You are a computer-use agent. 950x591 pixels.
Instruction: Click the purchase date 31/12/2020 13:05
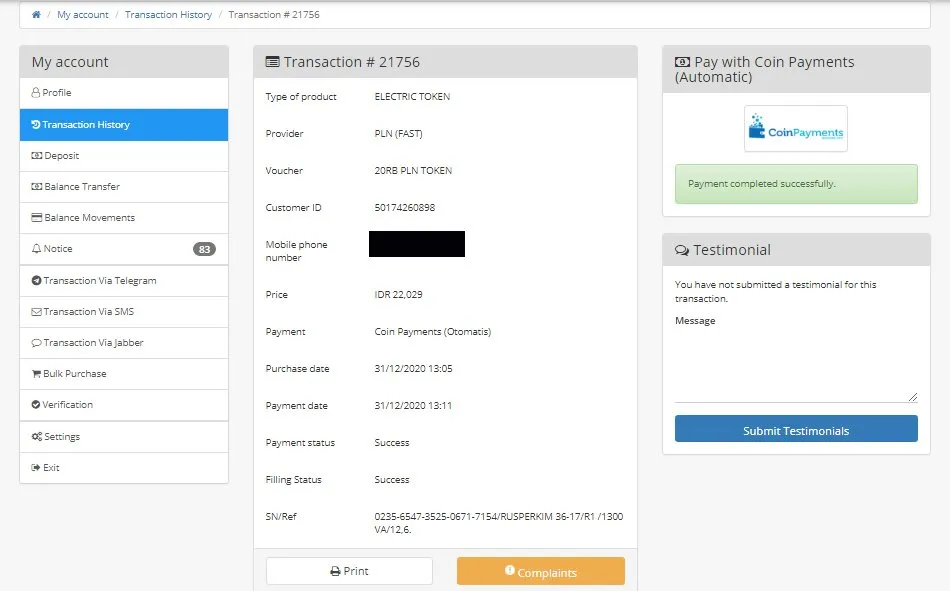point(413,369)
